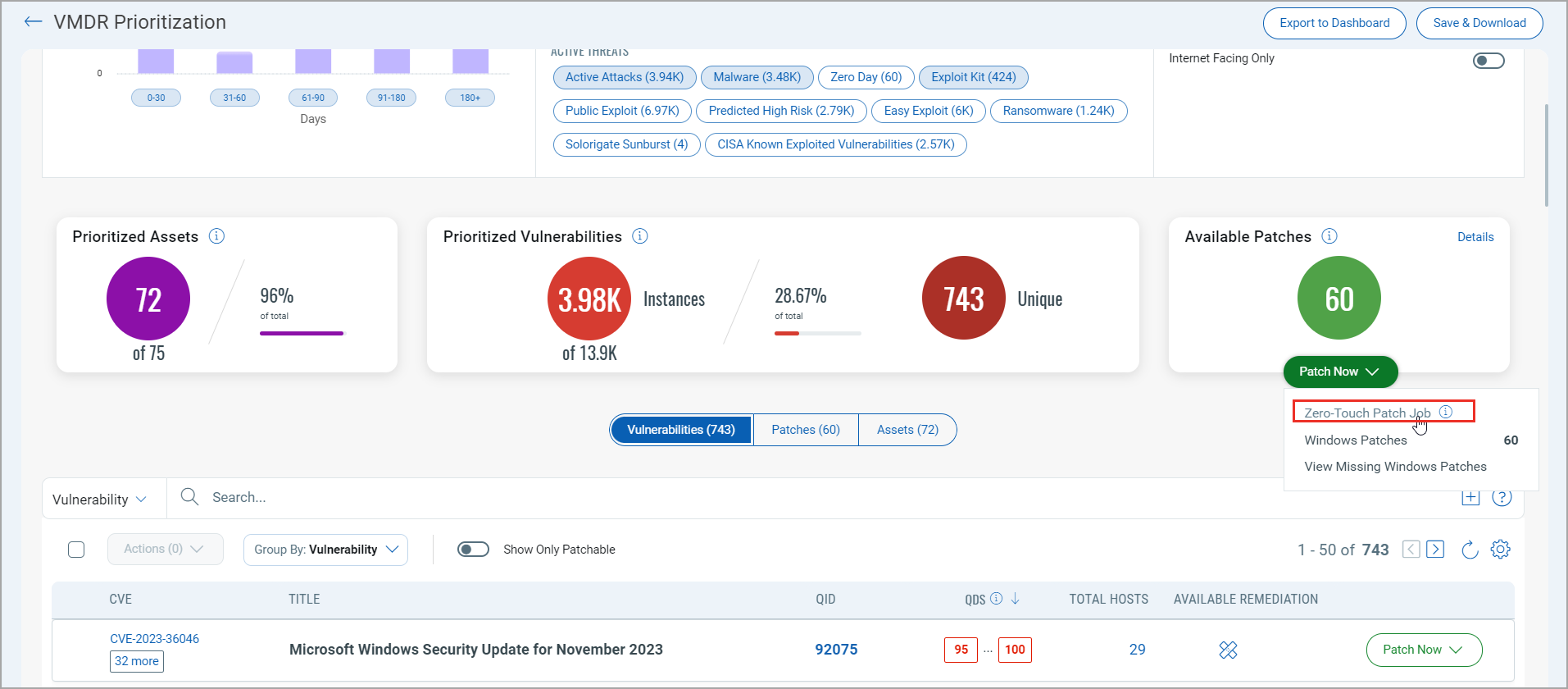This screenshot has width=1568, height=689.
Task: Check the select-all checkbox in table toolbar
Action: click(76, 550)
